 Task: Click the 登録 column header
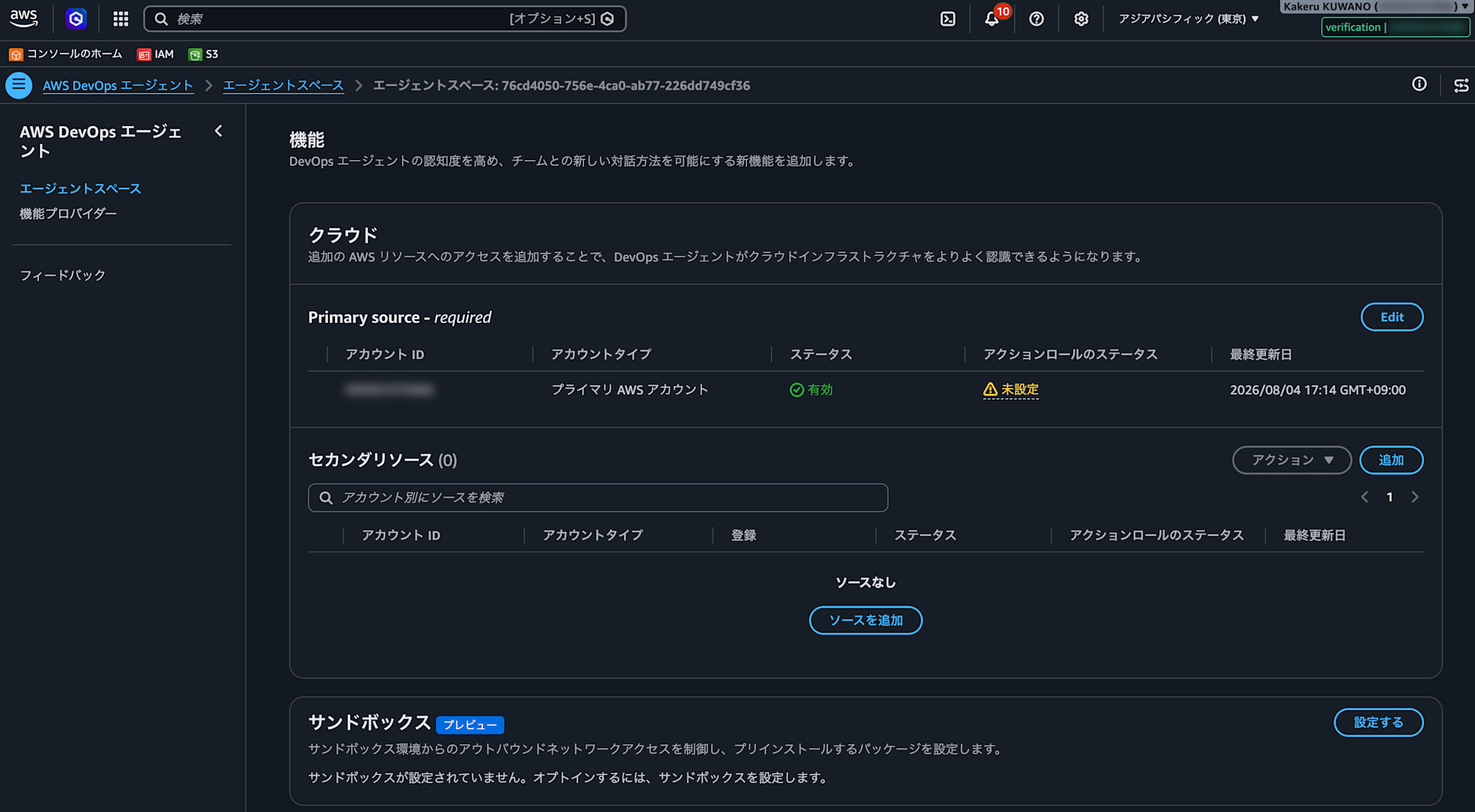744,535
